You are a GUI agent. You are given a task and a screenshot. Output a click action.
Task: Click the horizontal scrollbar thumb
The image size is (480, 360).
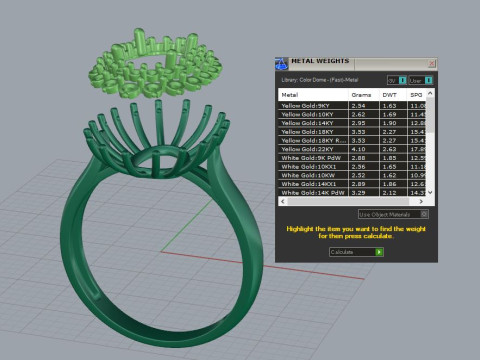pyautogui.click(x=348, y=201)
